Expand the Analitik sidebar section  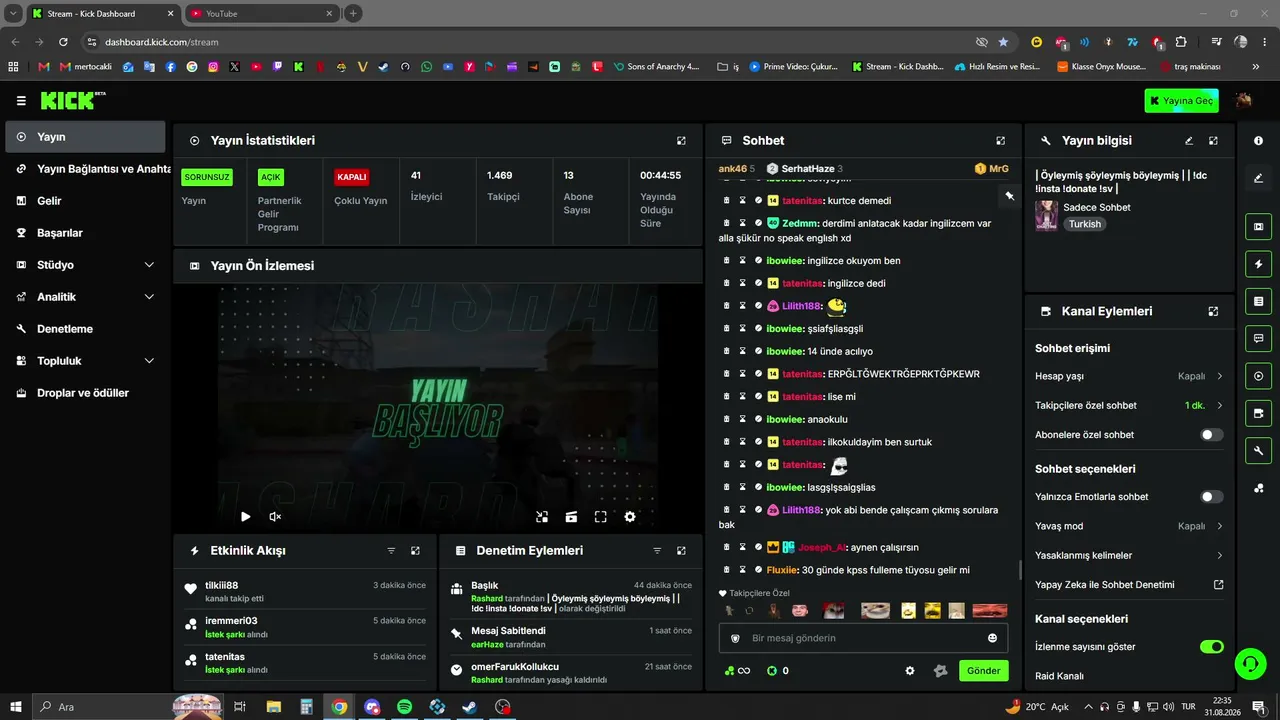[x=149, y=297]
